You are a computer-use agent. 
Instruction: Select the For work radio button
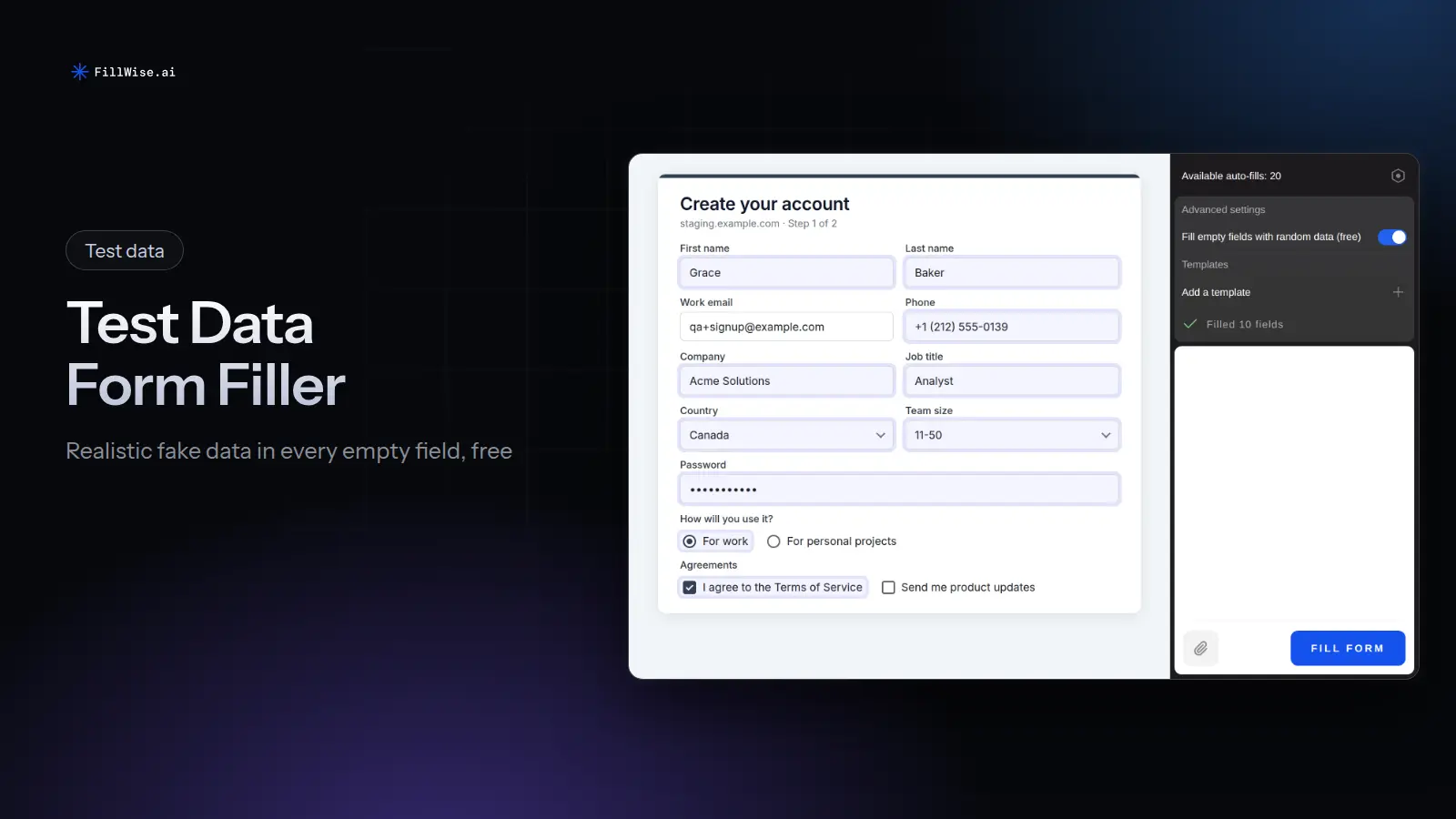690,541
